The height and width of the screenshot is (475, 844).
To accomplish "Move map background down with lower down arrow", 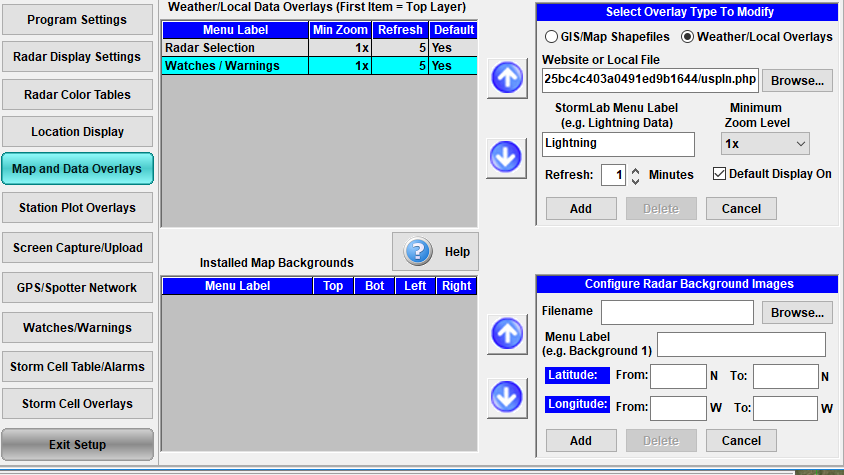I will [x=507, y=398].
